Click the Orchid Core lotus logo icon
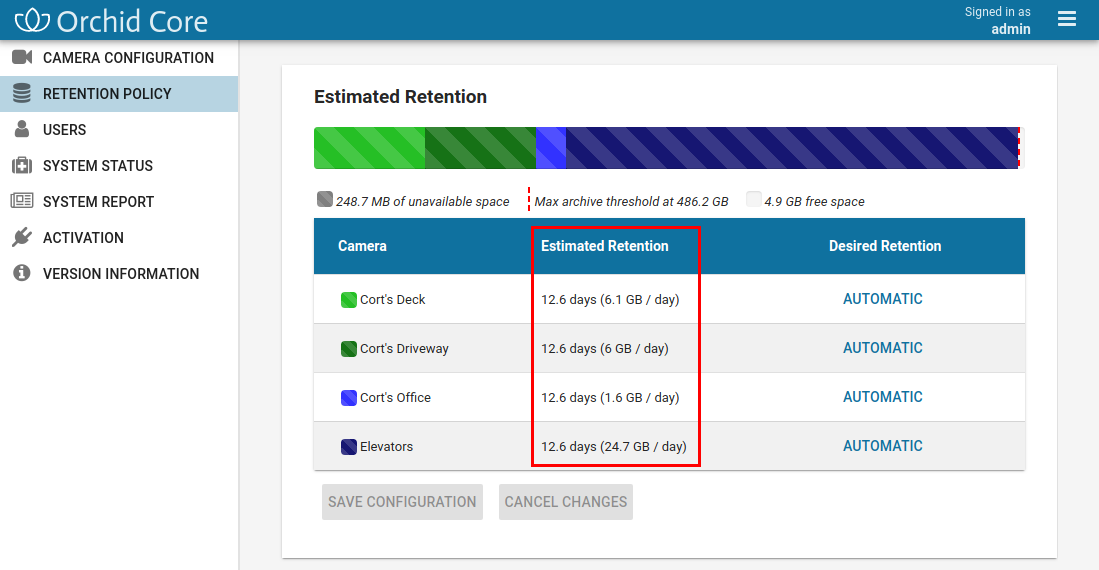1099x570 pixels. click(x=32, y=20)
